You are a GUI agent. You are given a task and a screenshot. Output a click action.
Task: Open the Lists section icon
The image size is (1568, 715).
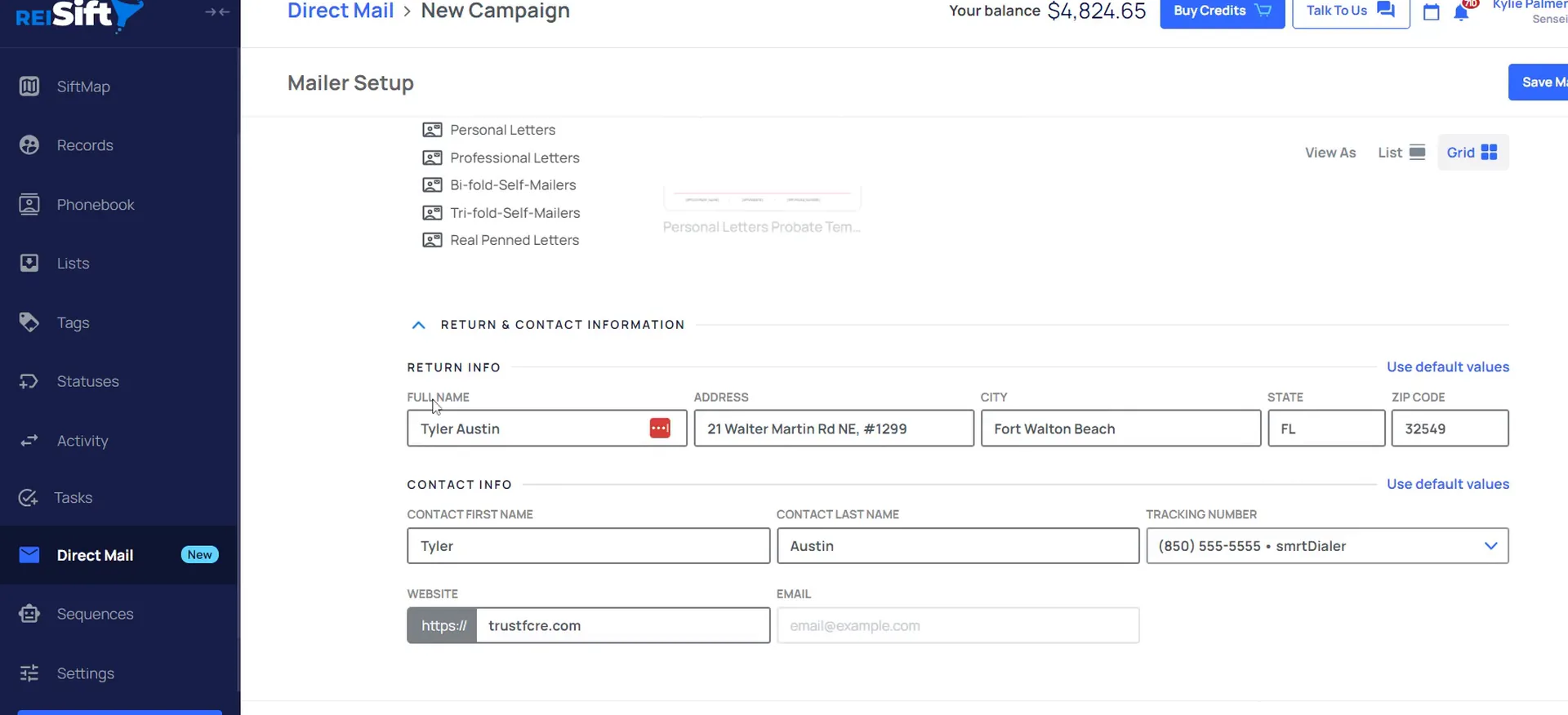click(x=29, y=264)
